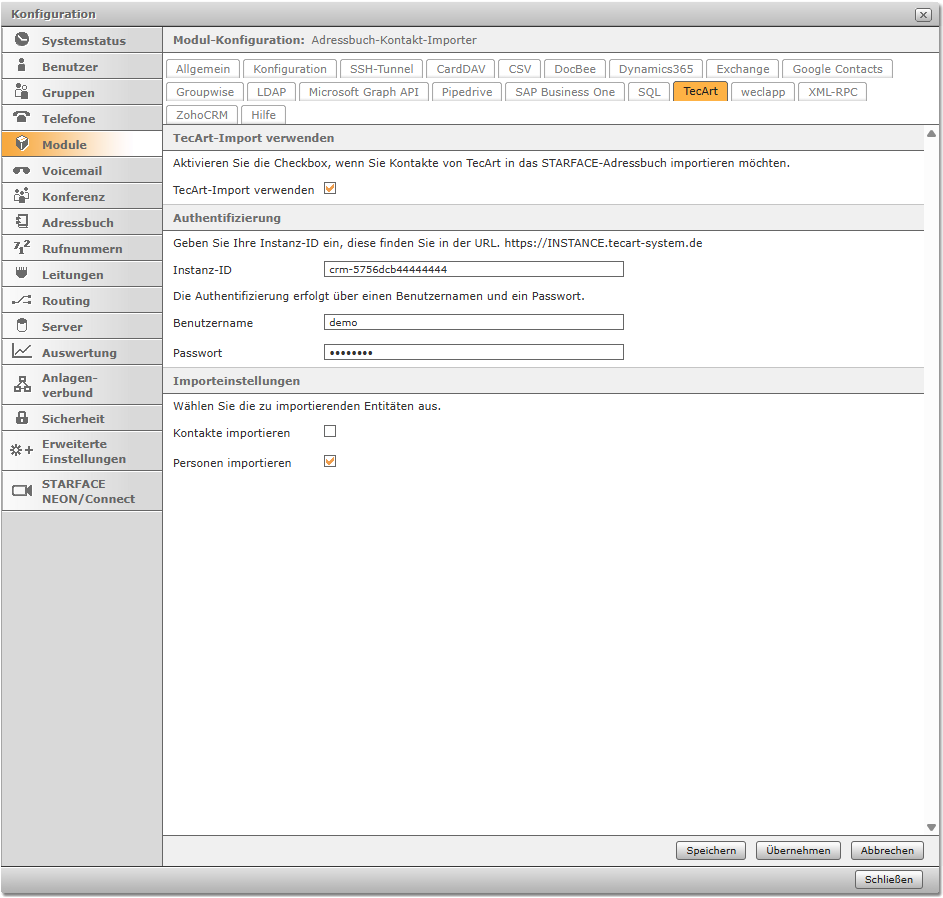Click into the Benutzername input field

point(473,322)
